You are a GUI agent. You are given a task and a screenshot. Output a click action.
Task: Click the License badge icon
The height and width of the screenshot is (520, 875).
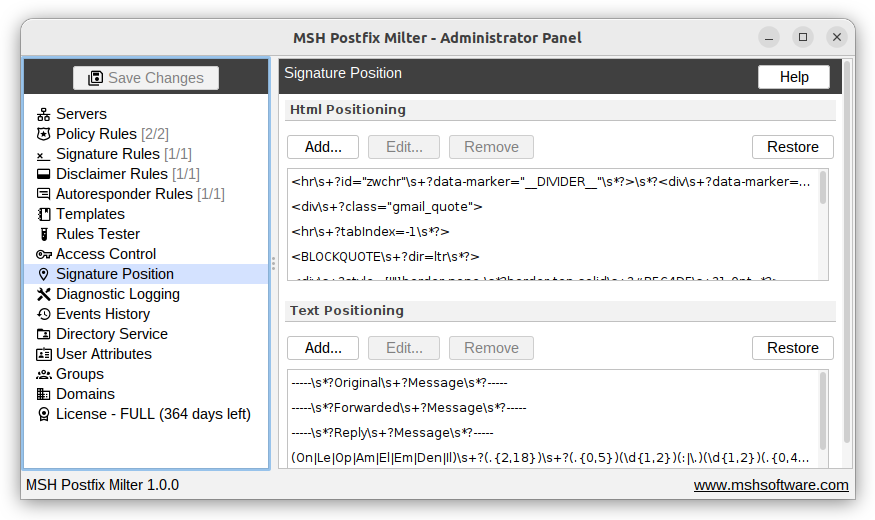pos(44,414)
